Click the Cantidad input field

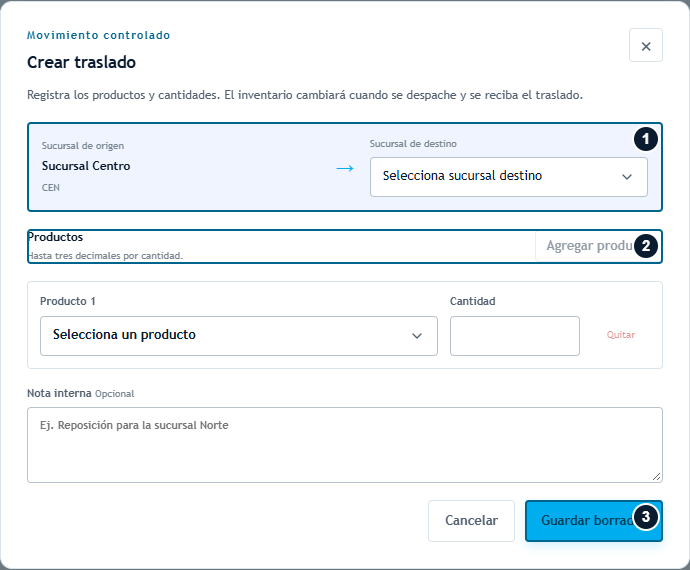[x=514, y=335]
